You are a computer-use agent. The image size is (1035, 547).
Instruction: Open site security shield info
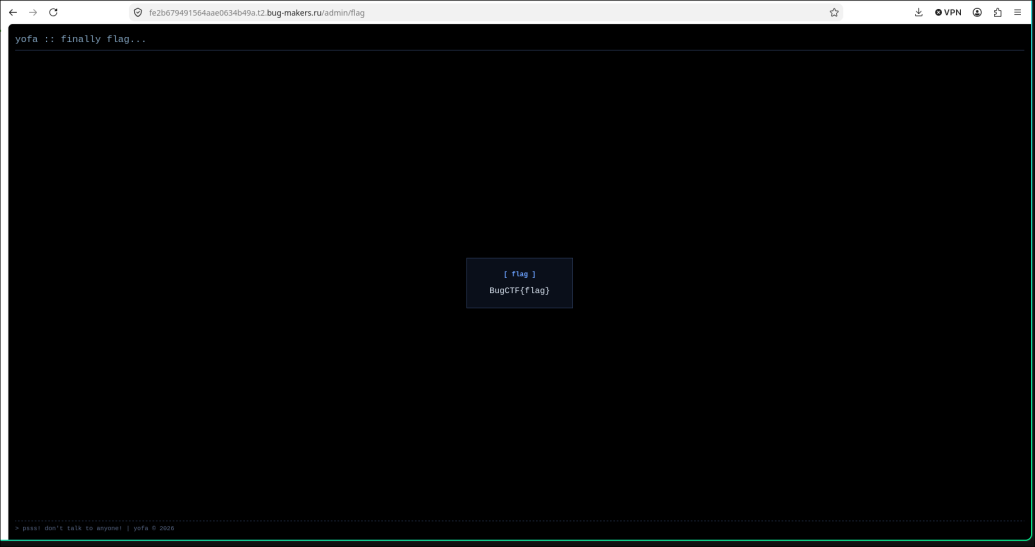(x=138, y=13)
